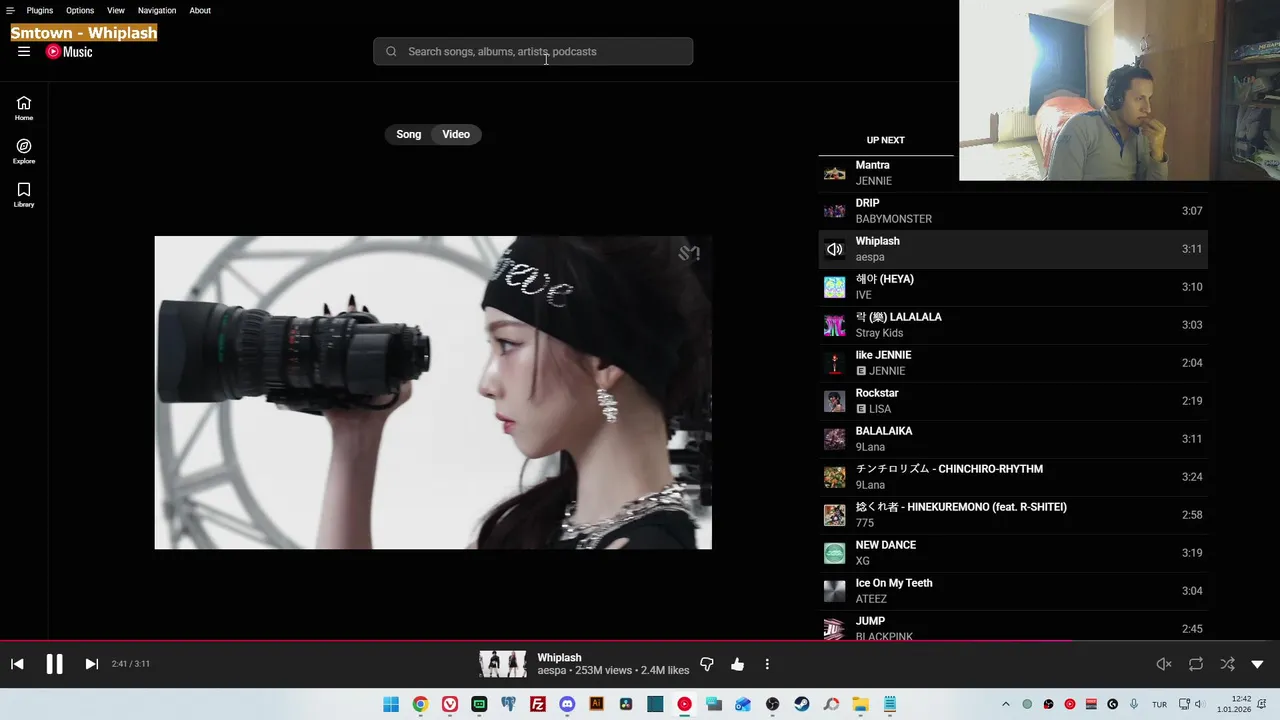
Task: Show hidden system tray icons
Action: pos(1005,704)
